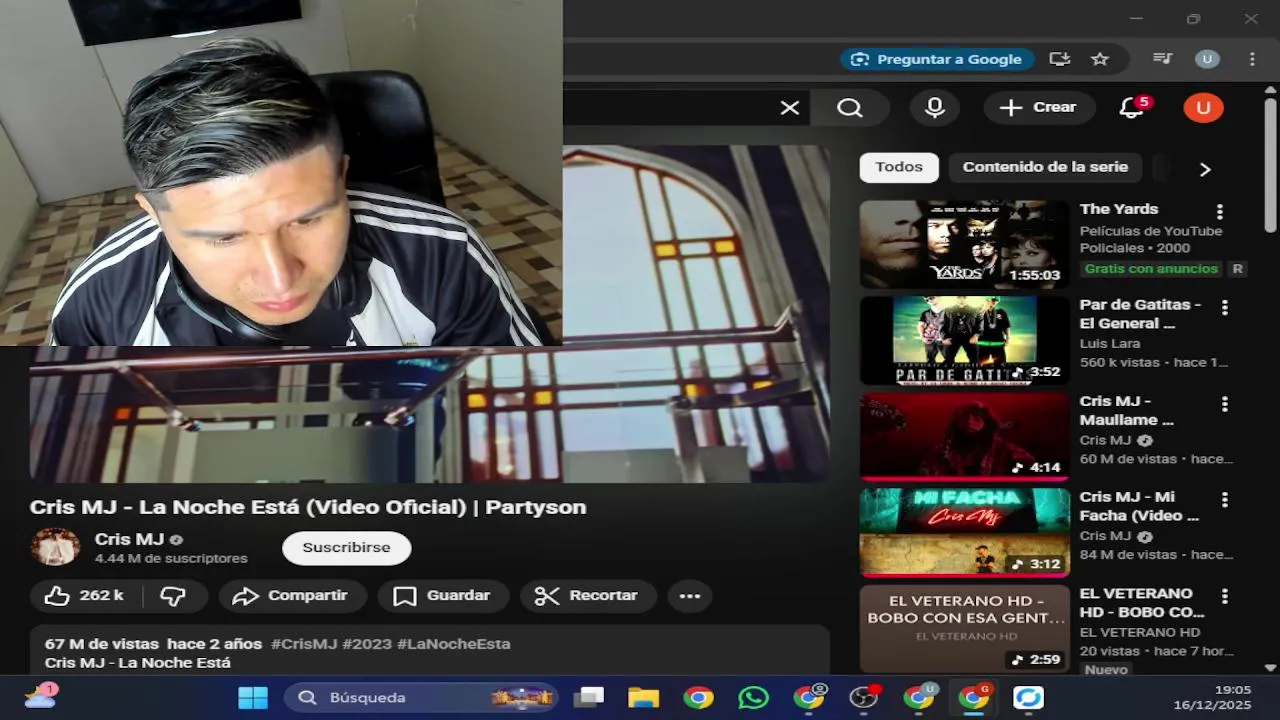Open options menu for Par de Gatitas
Viewport: 1280px width, 720px height.
tap(1224, 308)
